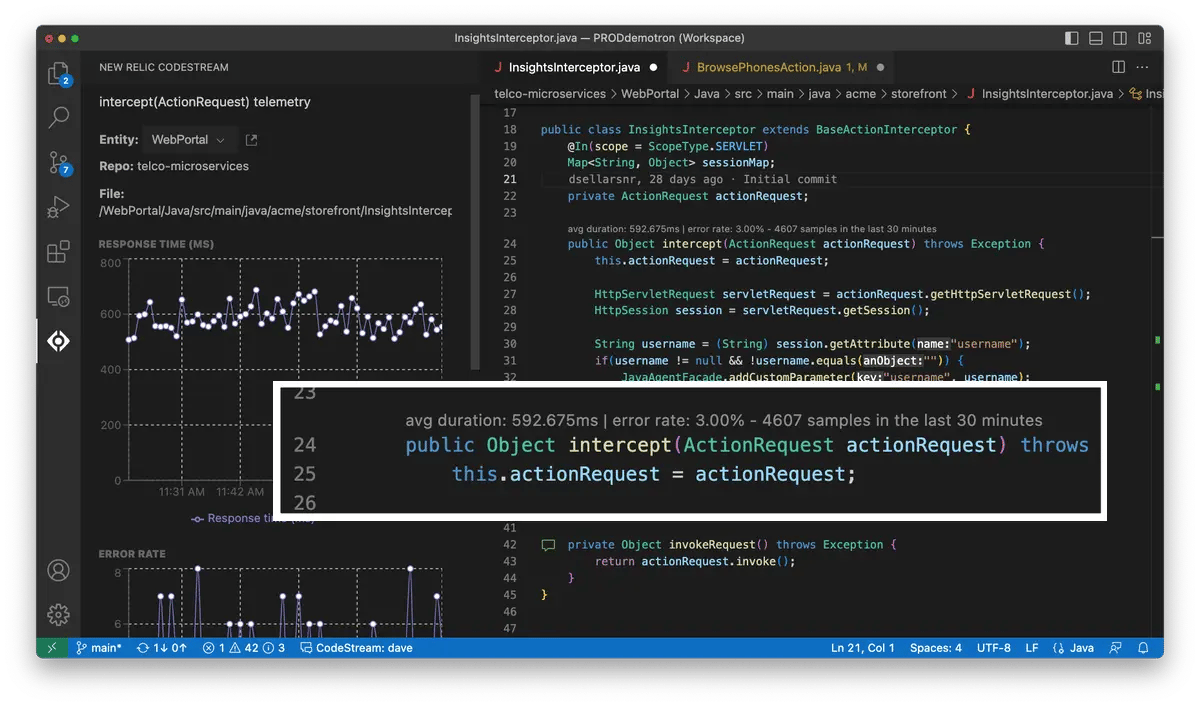1200x706 pixels.
Task: Open the New Relic CodeStream panel
Action: 58,341
